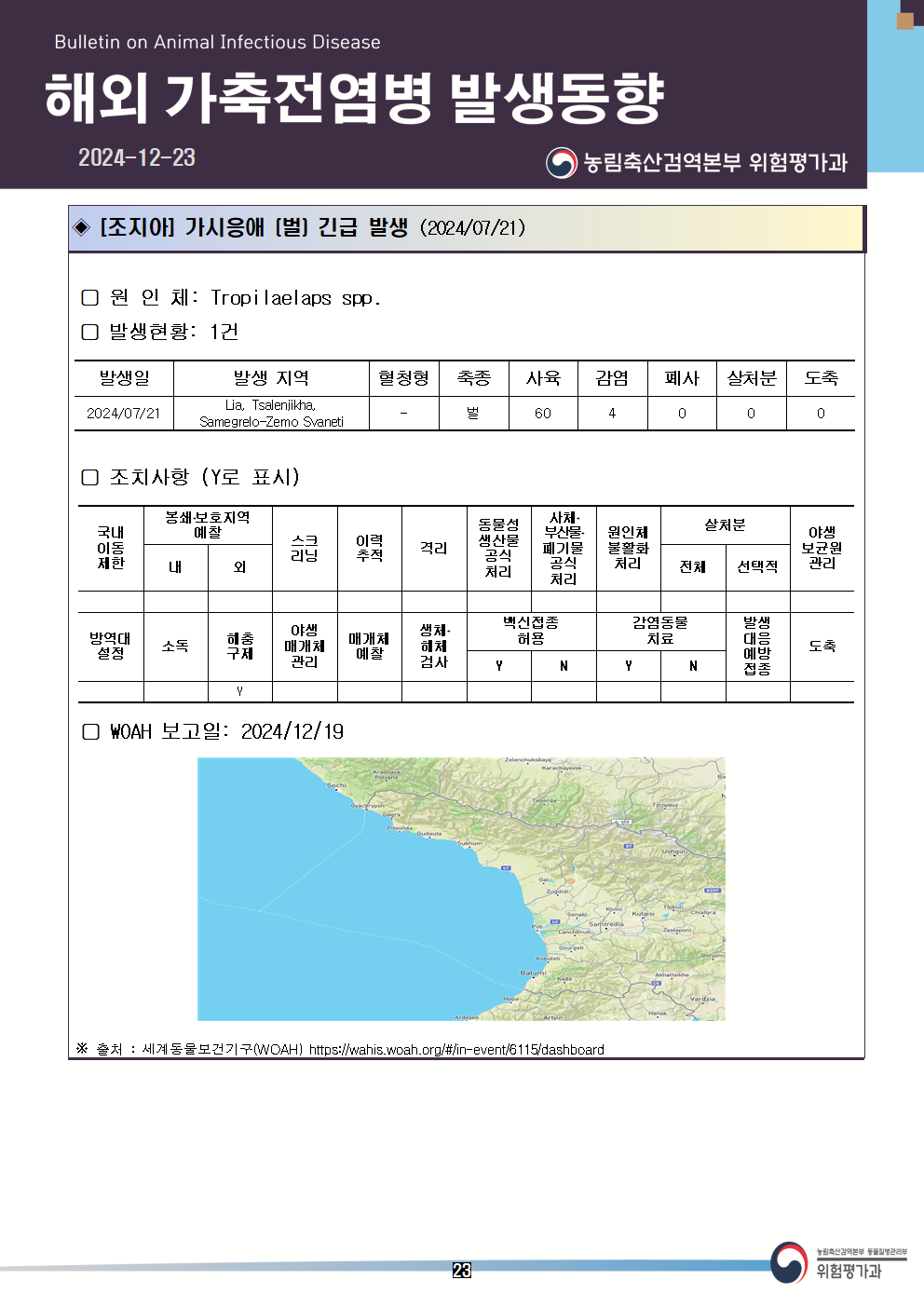Click the ministry taegeuk logo in the header

tap(562, 163)
